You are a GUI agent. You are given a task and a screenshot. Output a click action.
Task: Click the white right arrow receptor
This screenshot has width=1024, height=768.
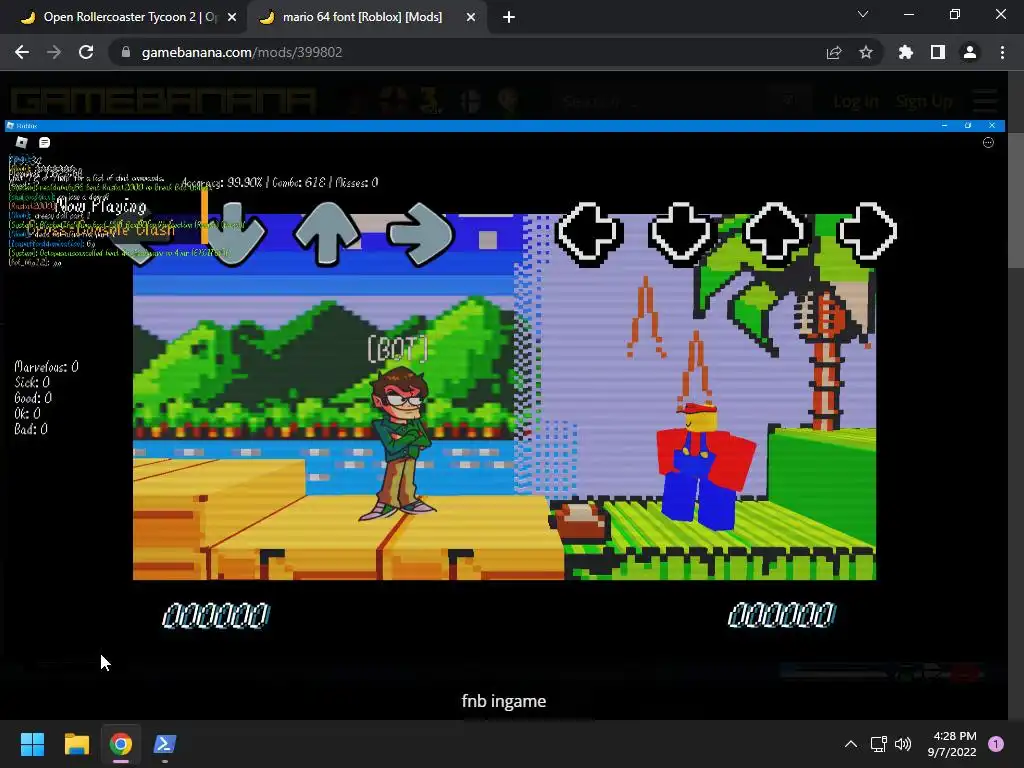tap(867, 232)
